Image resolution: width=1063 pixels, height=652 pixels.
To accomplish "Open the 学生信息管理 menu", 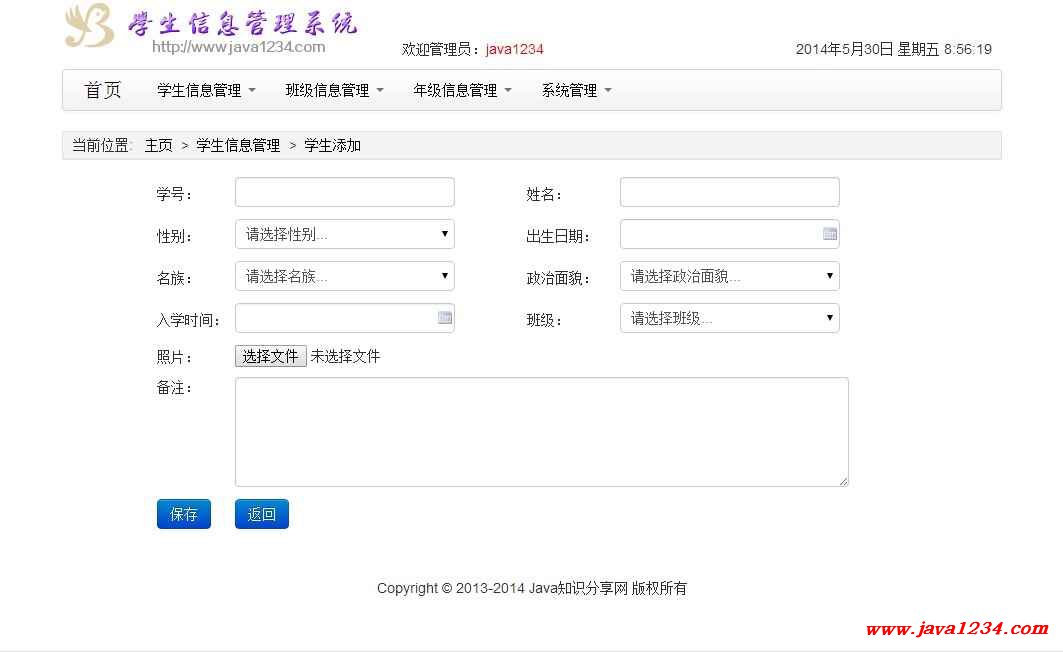I will click(206, 90).
